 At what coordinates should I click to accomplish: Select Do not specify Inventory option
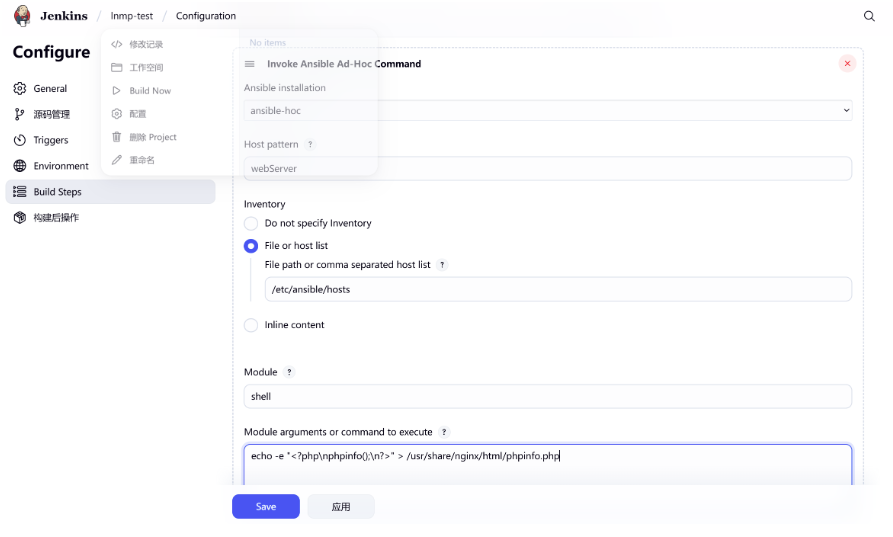pos(251,223)
